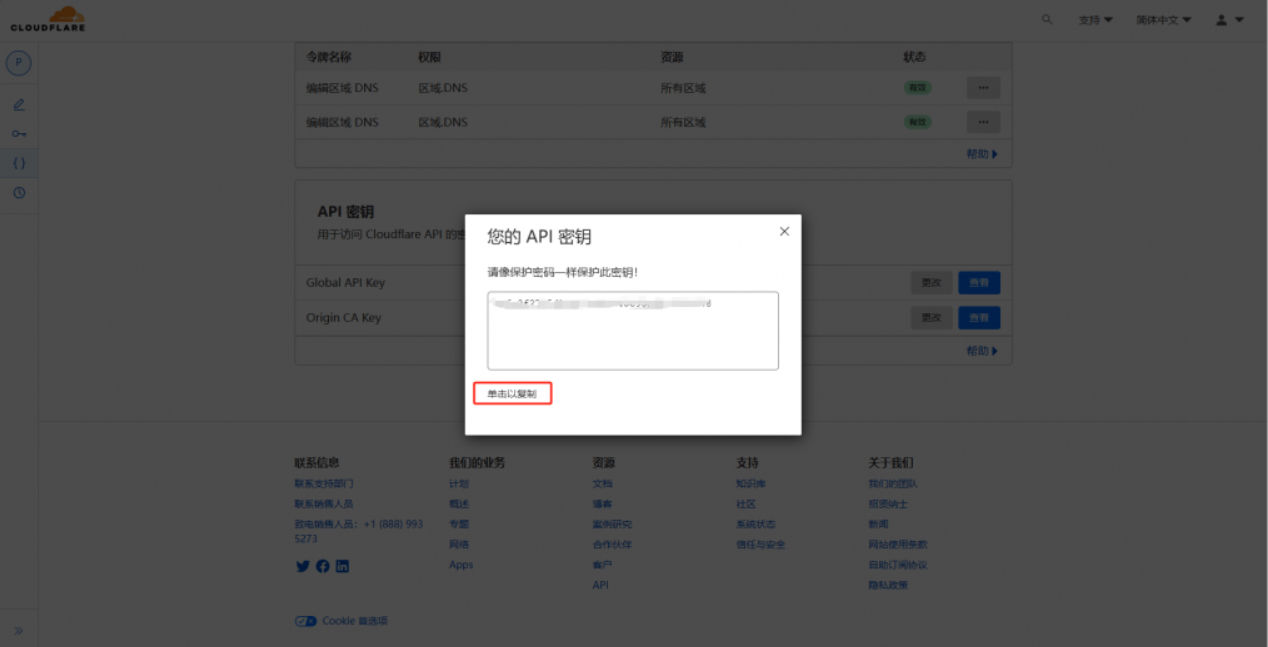Click 单击以复制 to copy the key
Viewport: 1268px width, 647px height.
512,394
